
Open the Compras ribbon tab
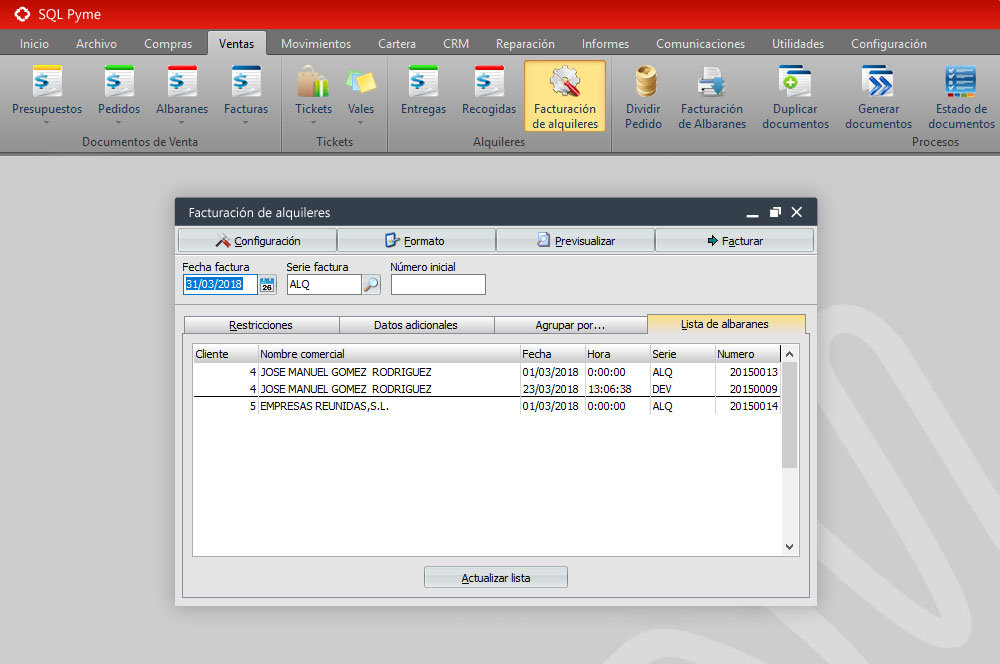point(168,44)
